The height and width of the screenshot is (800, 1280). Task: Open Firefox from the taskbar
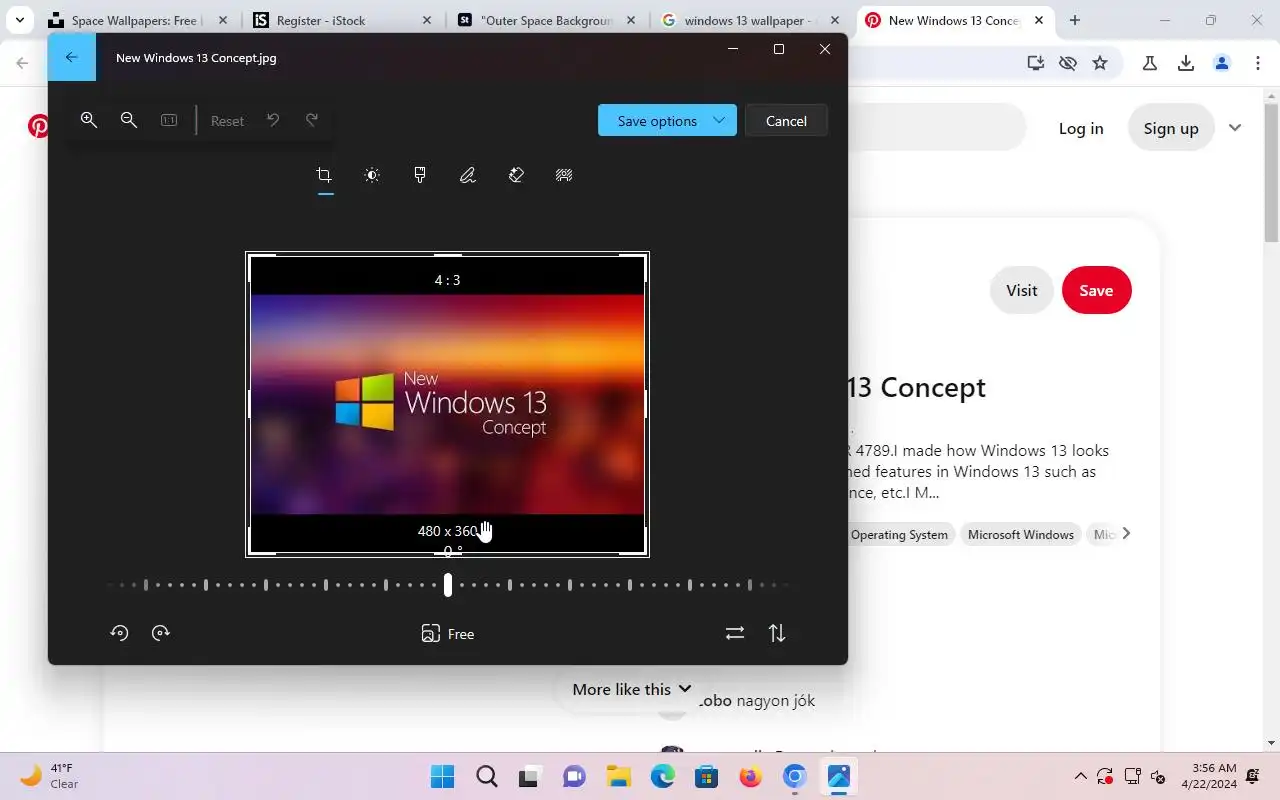tap(750, 776)
